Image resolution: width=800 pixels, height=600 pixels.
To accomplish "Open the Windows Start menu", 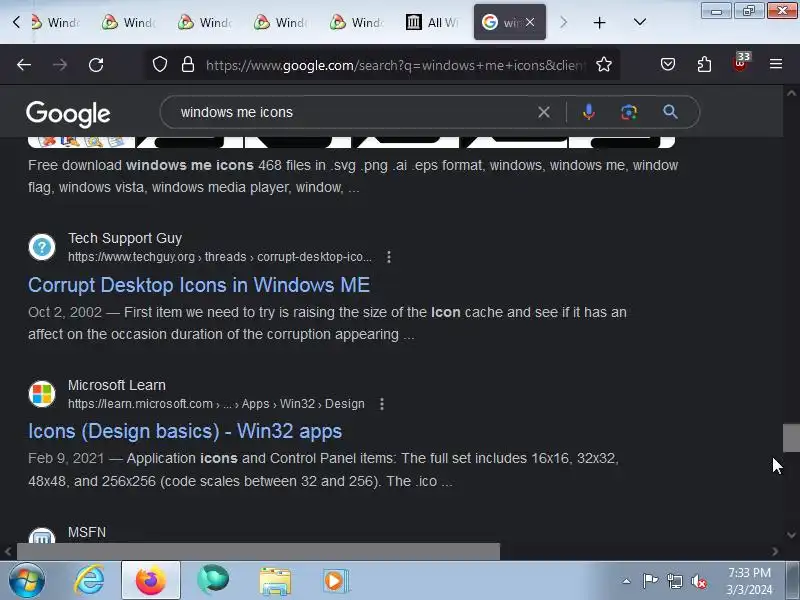I will [x=26, y=580].
